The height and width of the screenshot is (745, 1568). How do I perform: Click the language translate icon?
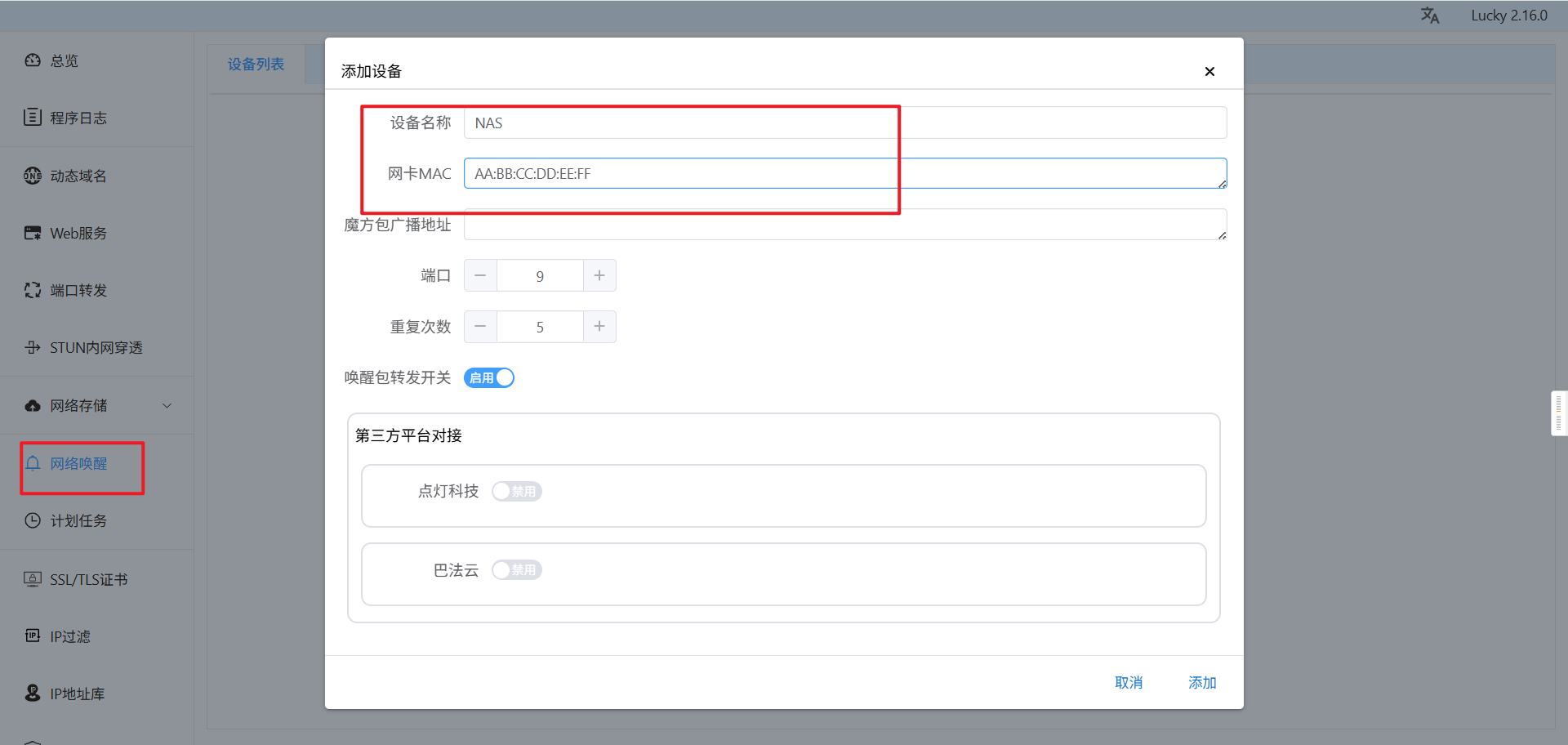(1430, 16)
